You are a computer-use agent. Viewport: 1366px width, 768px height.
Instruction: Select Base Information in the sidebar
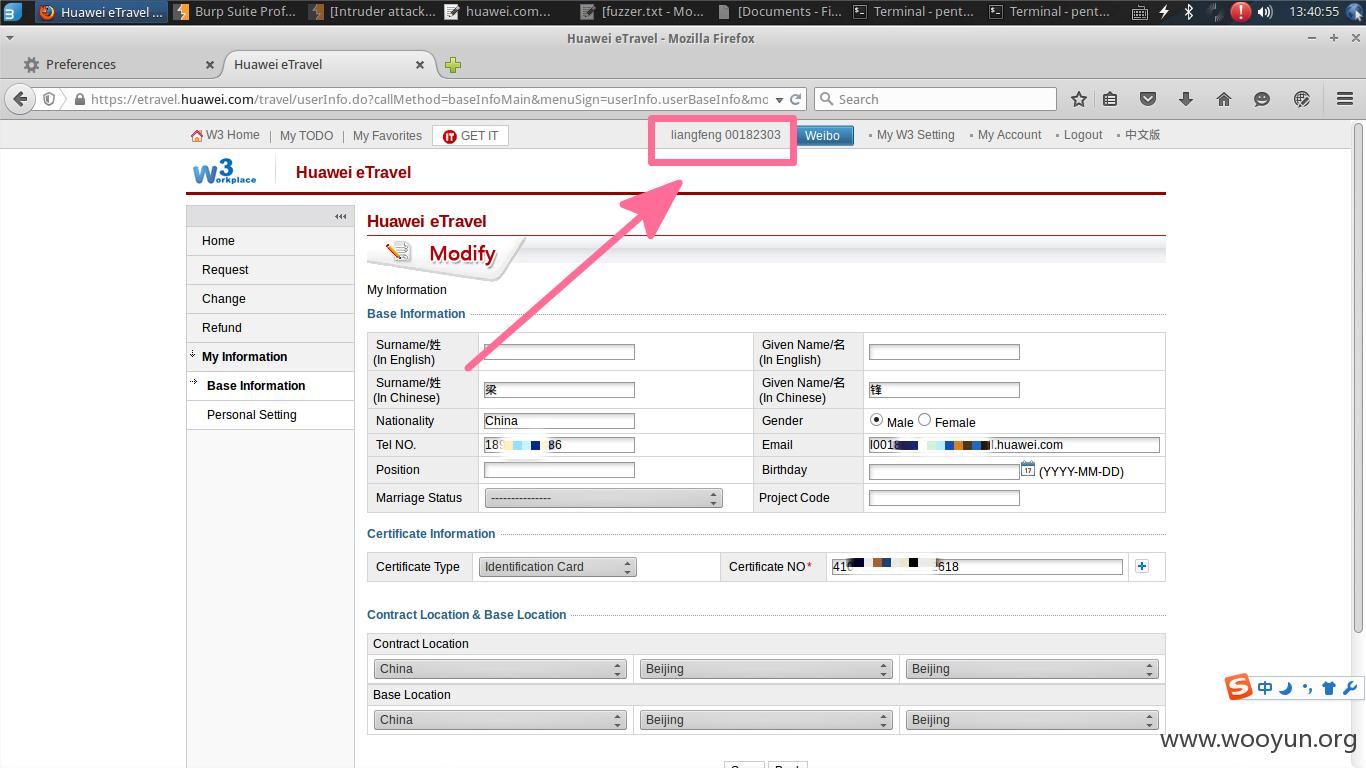(270, 386)
